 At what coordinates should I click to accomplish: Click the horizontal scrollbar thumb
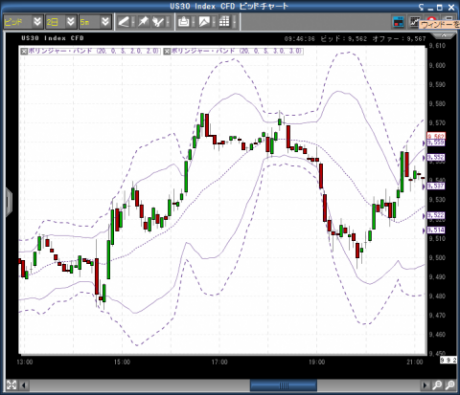point(283,386)
